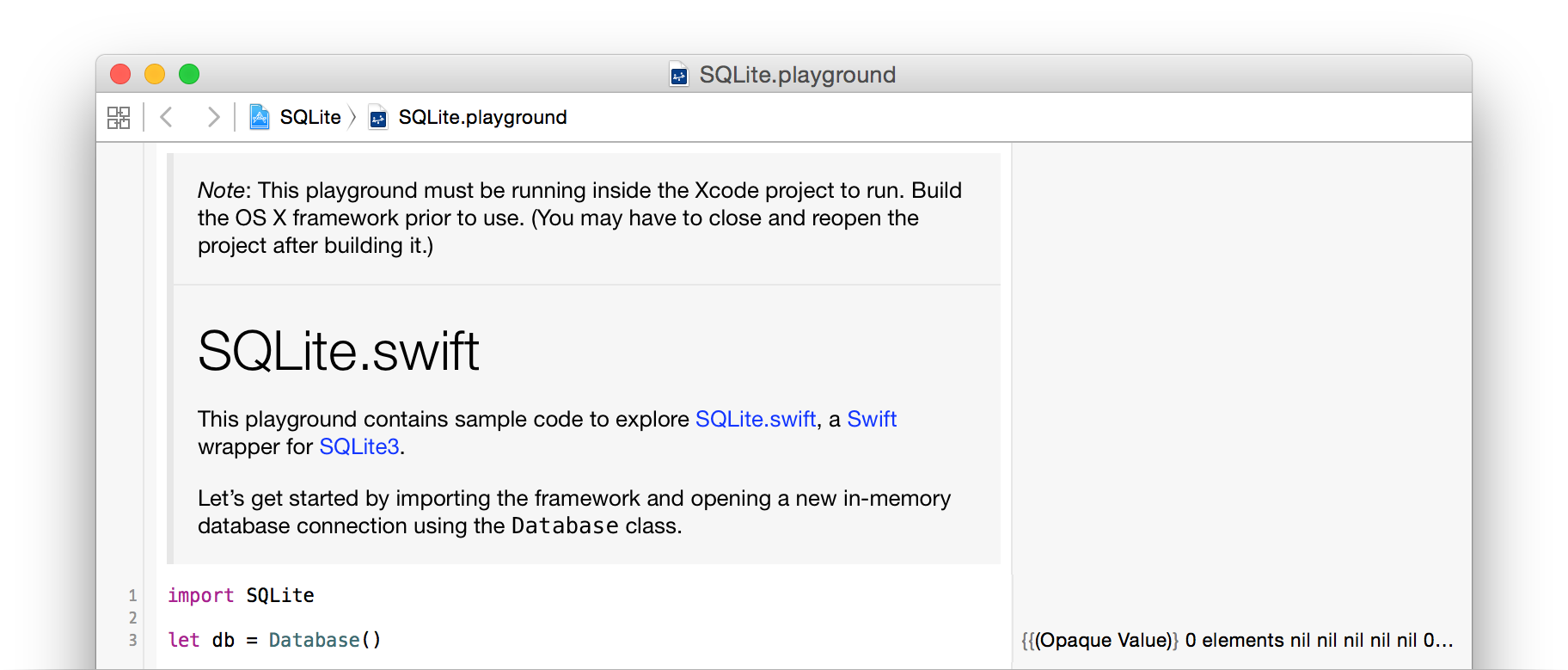
Task: Click line number 1 beside import statement
Action: point(132,594)
